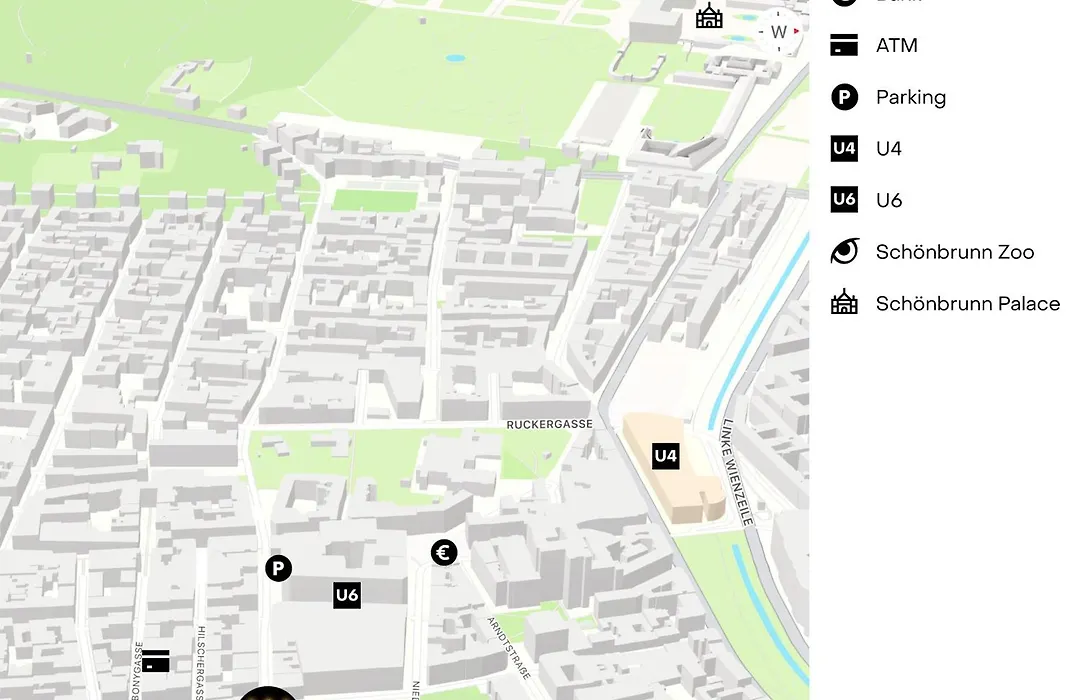This screenshot has height=700, width=1080.
Task: Select the ATM legend label
Action: click(x=897, y=45)
